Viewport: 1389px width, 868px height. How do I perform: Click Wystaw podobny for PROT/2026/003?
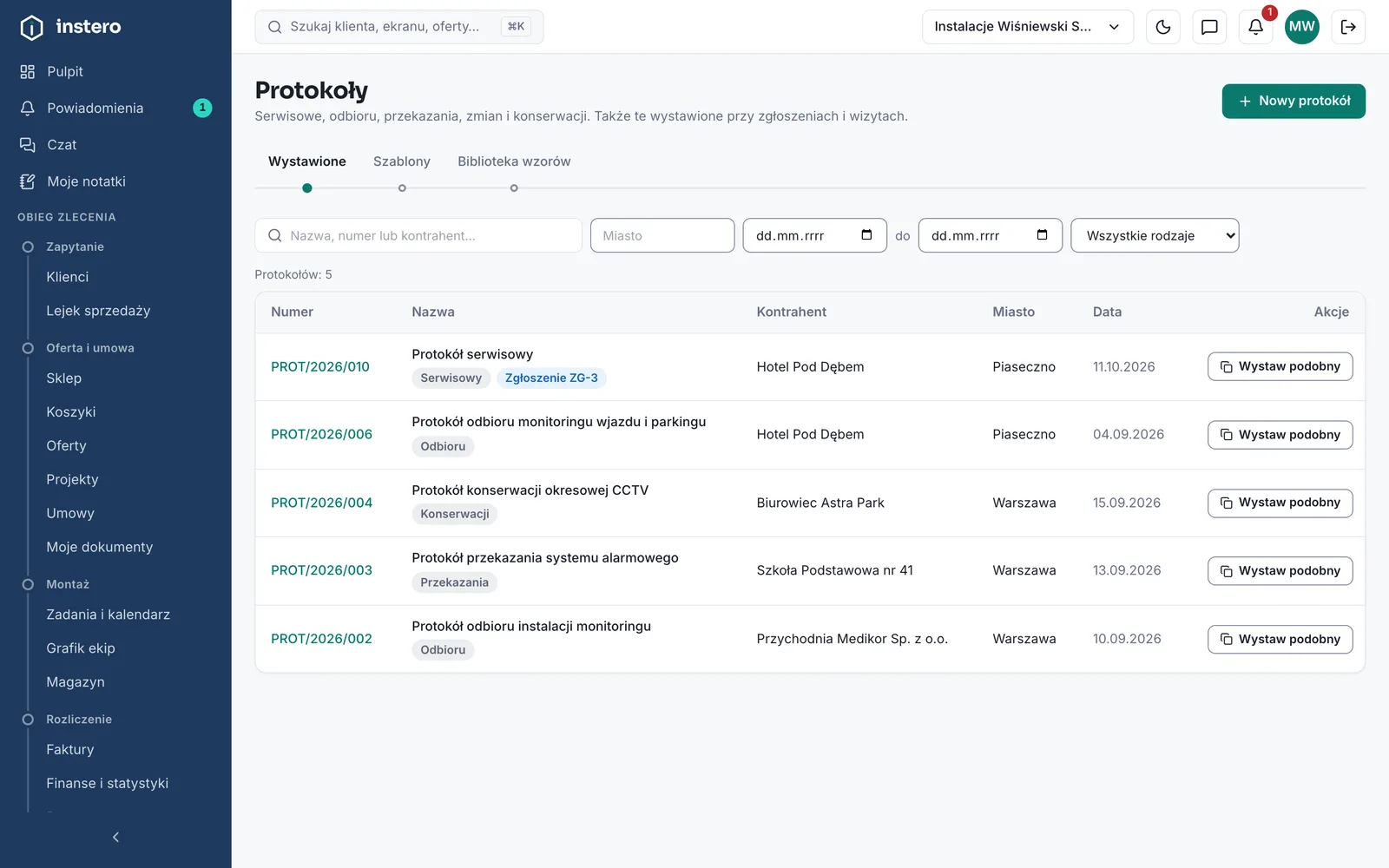(x=1280, y=570)
